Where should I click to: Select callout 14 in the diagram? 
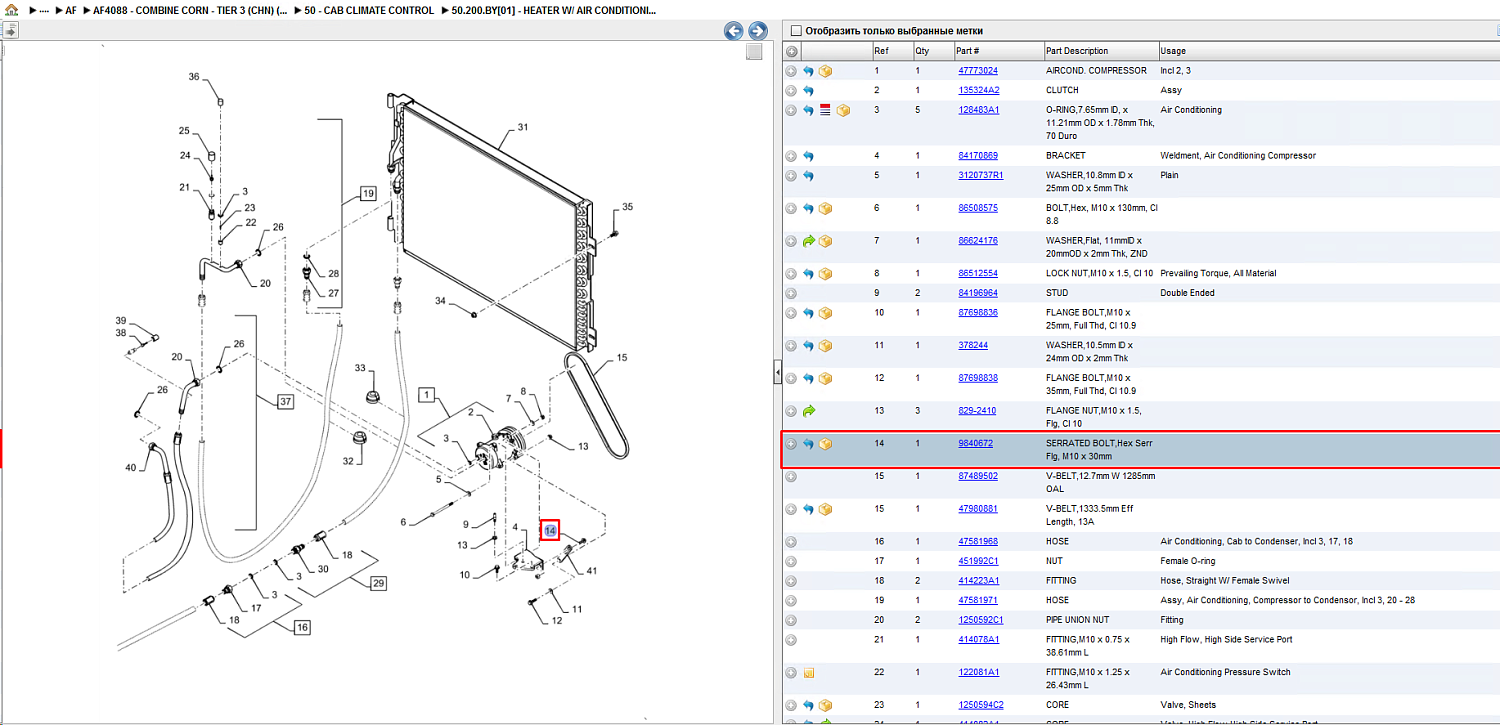tap(550, 530)
